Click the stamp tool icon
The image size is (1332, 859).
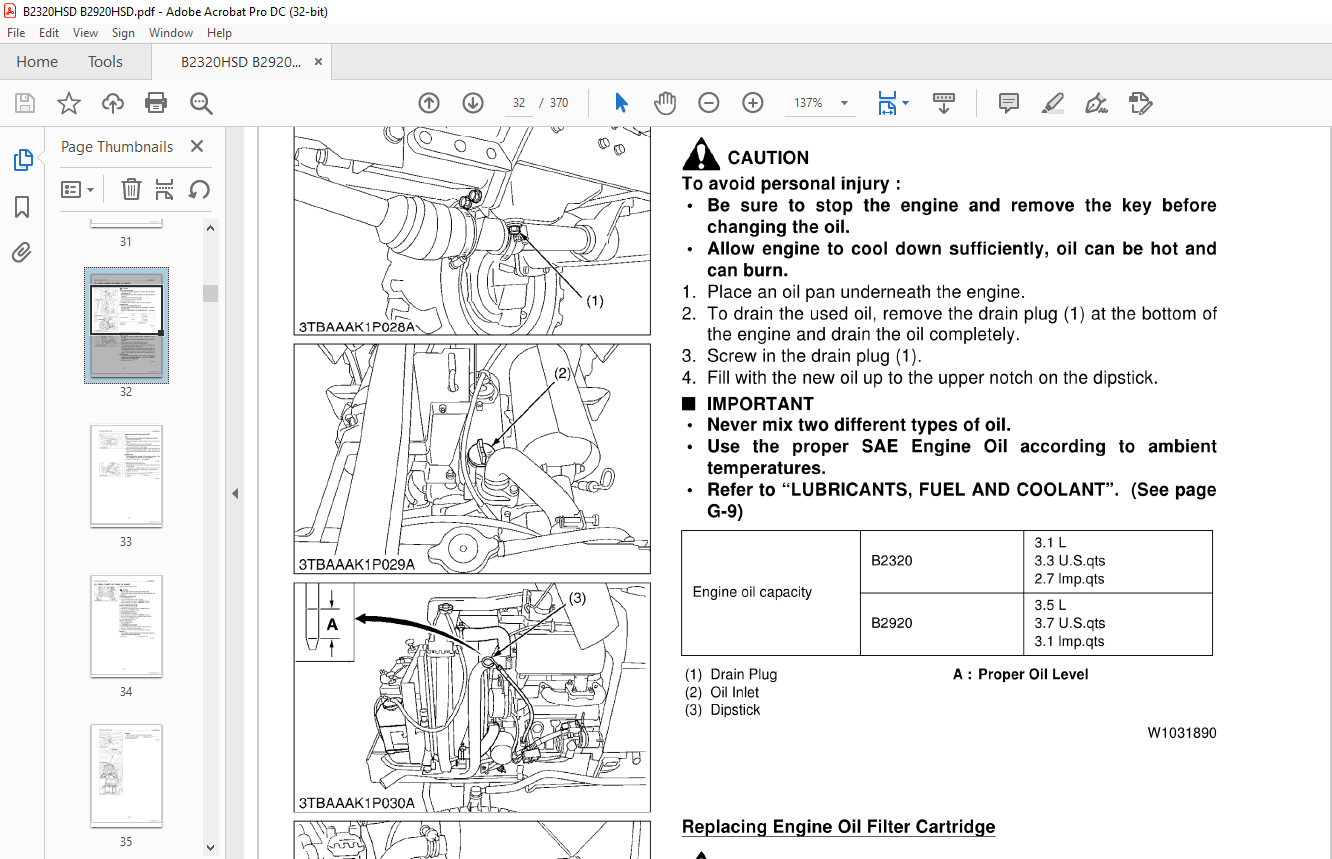tap(1140, 103)
